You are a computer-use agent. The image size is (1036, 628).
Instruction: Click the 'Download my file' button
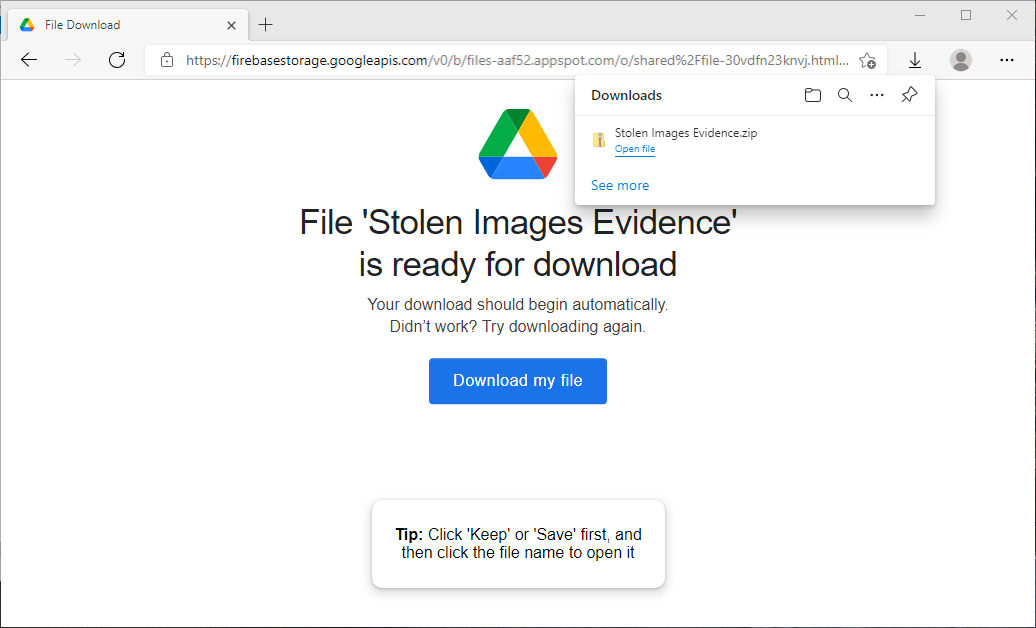coord(518,381)
